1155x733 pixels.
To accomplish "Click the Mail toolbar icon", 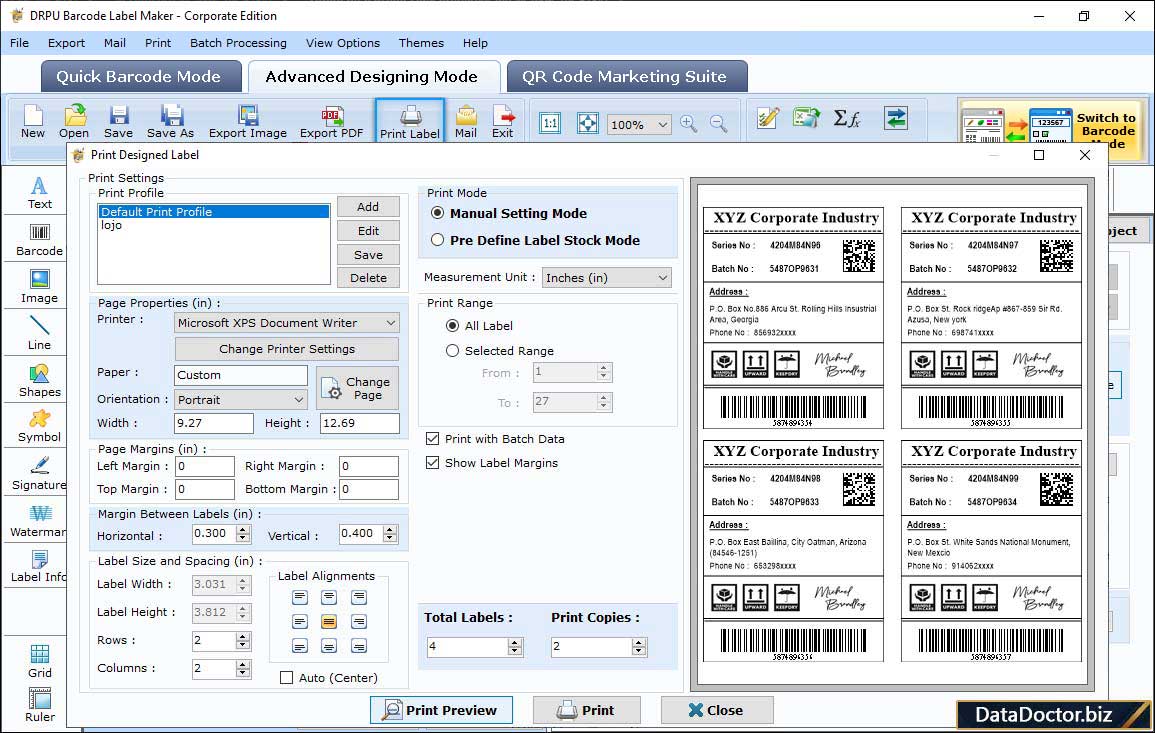I will click(466, 122).
